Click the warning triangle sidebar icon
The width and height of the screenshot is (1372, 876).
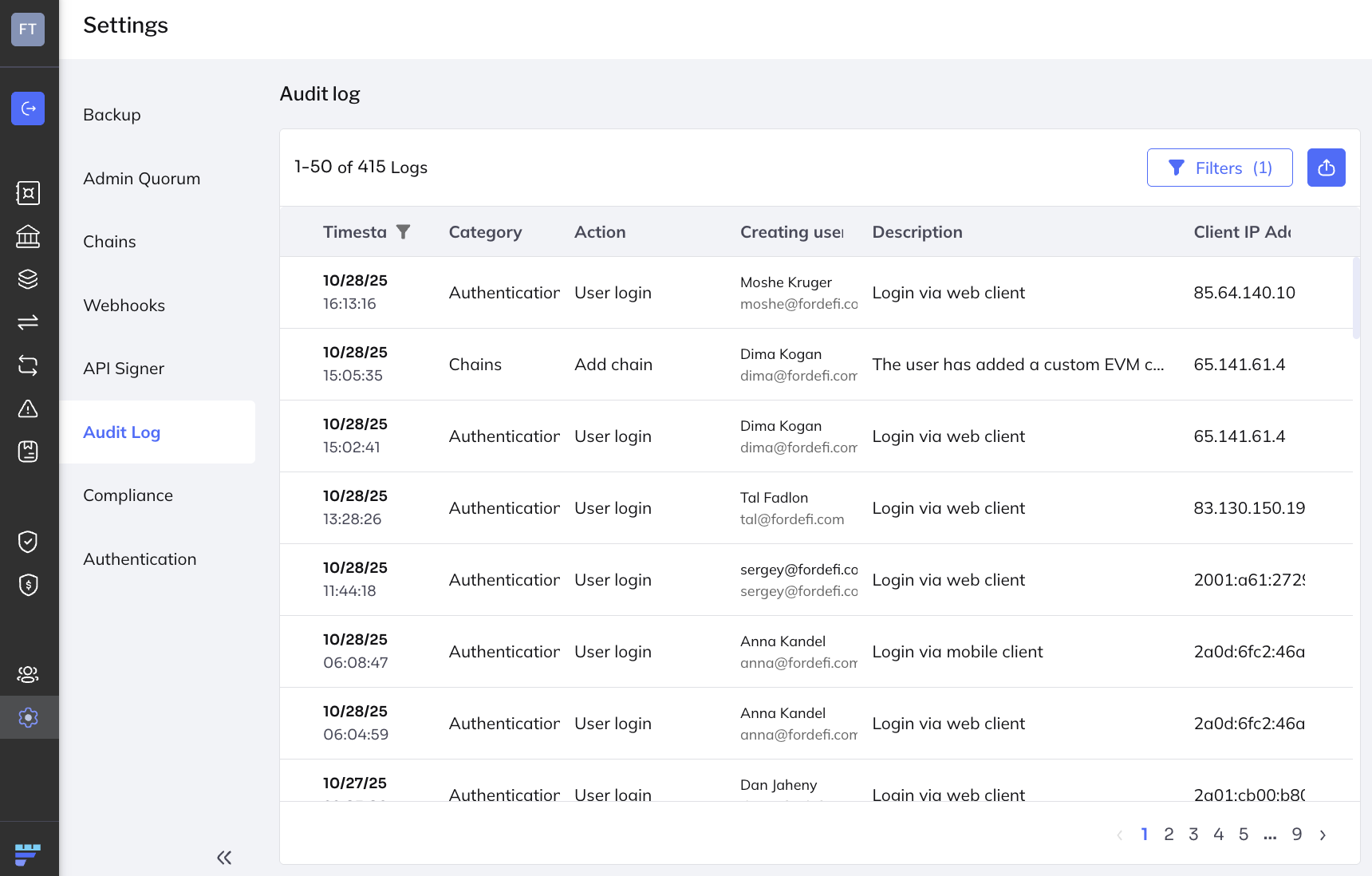[28, 408]
